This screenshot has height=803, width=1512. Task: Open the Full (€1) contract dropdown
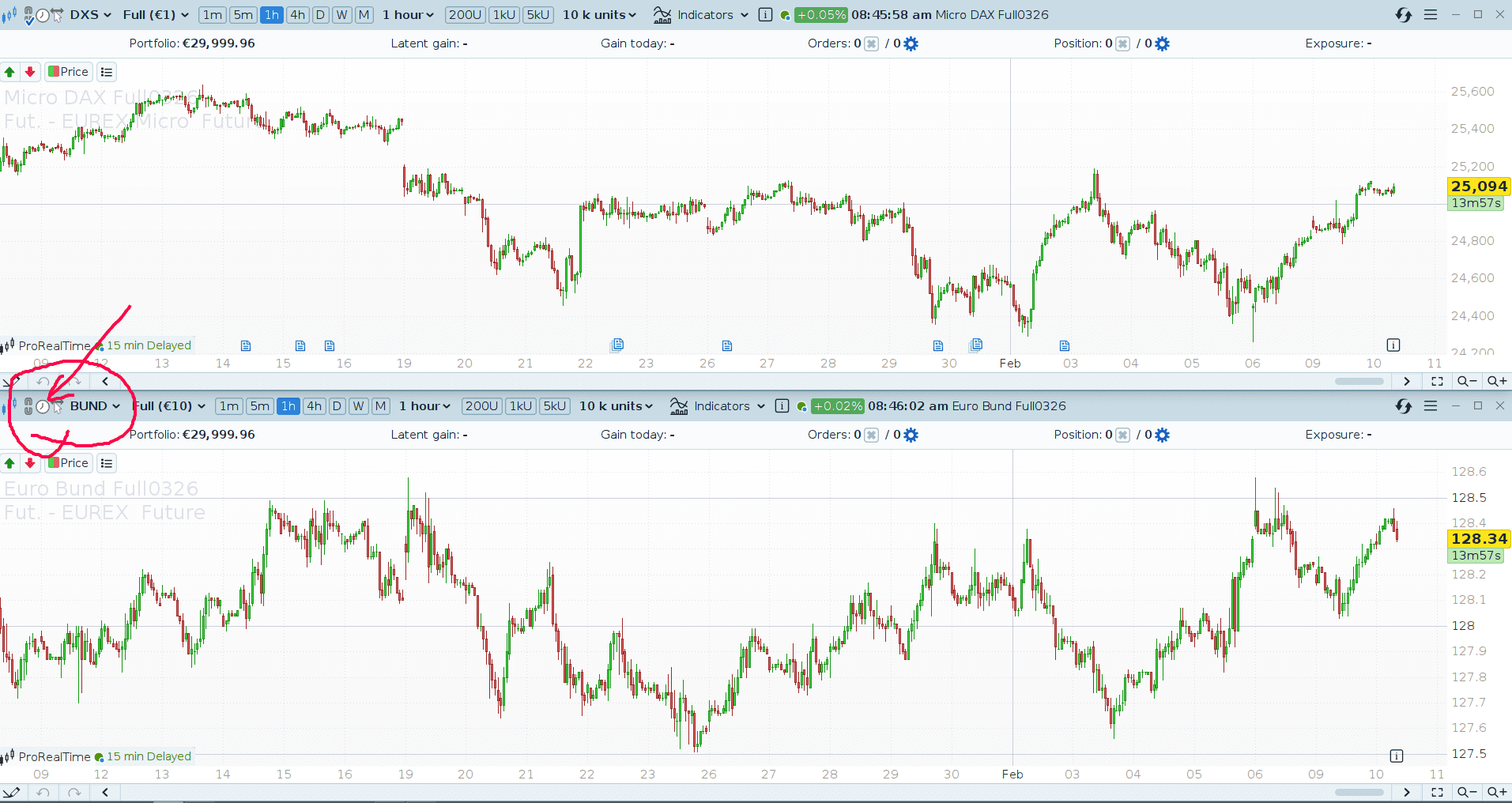(x=156, y=15)
